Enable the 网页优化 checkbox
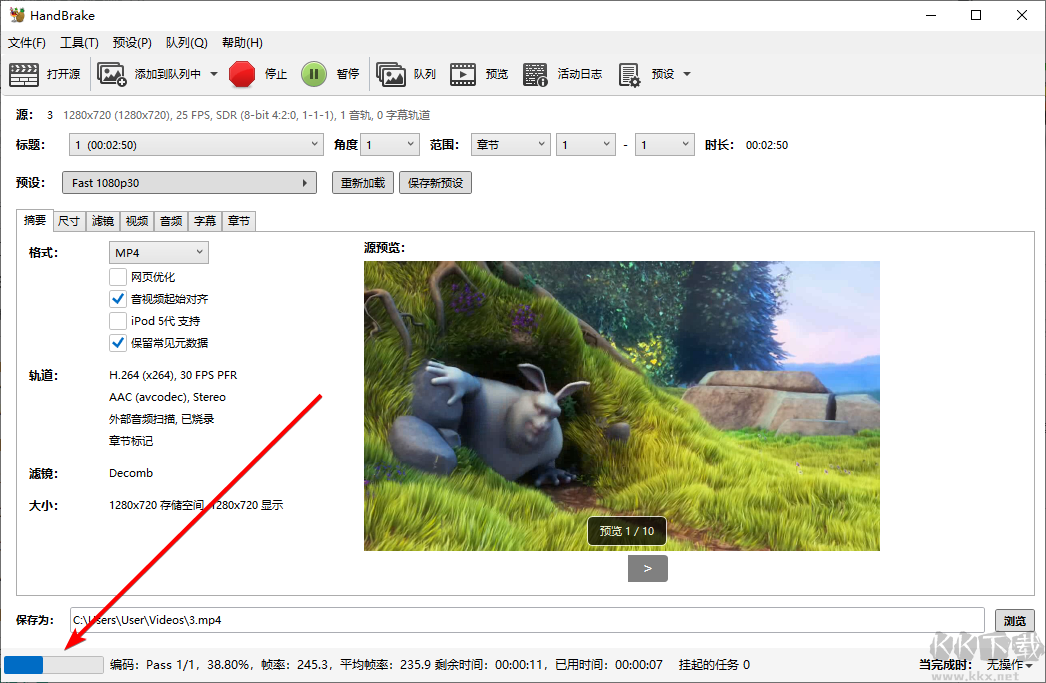 pos(118,277)
